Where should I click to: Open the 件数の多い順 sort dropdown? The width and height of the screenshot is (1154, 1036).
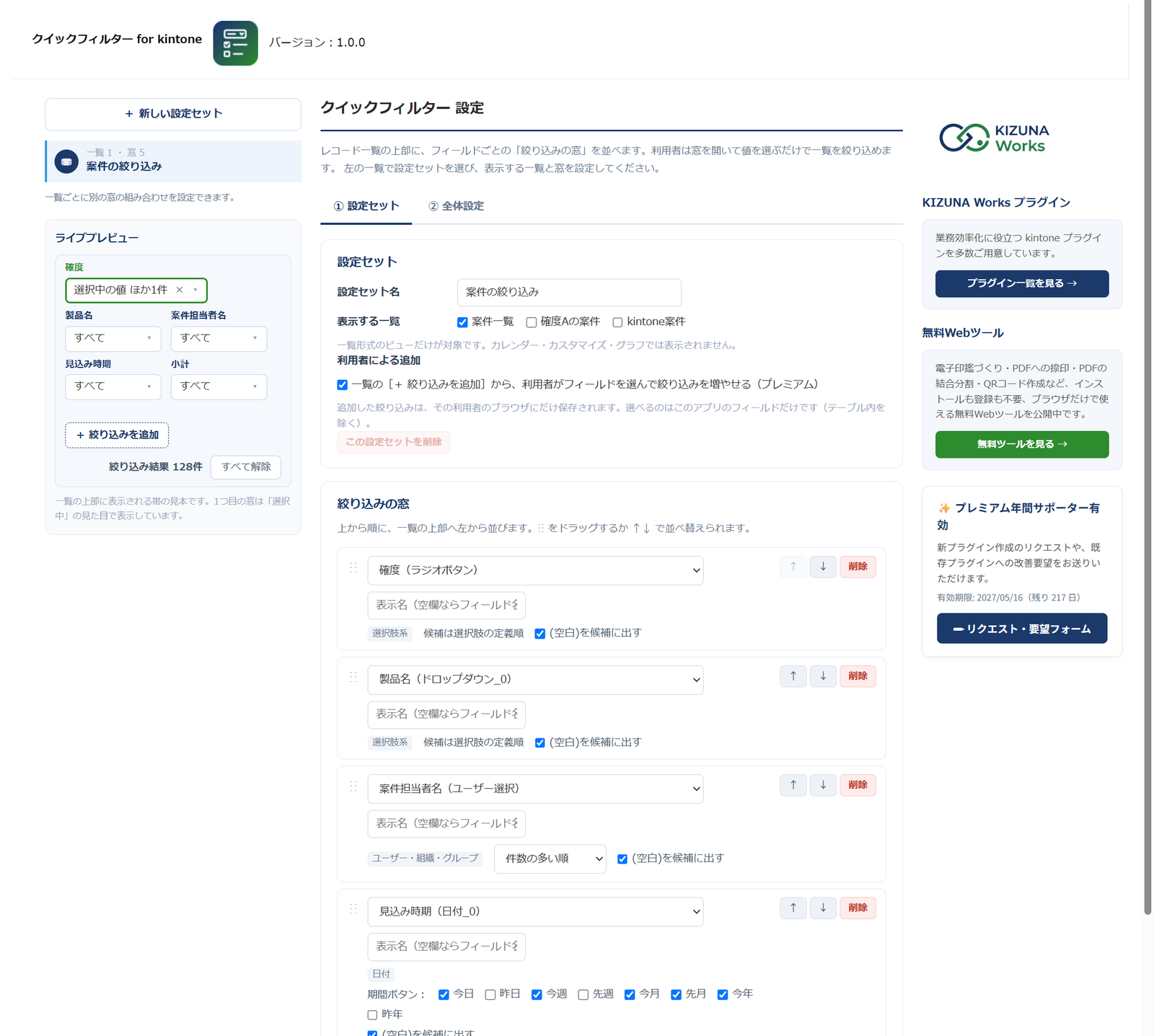pyautogui.click(x=550, y=859)
